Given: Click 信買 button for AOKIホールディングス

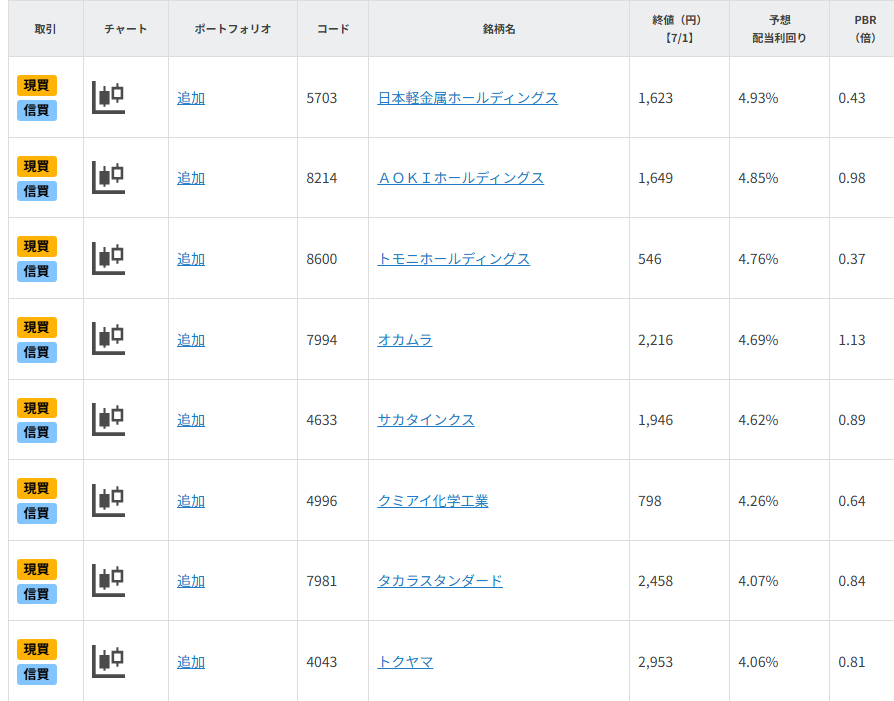Looking at the screenshot, I should click(37, 191).
